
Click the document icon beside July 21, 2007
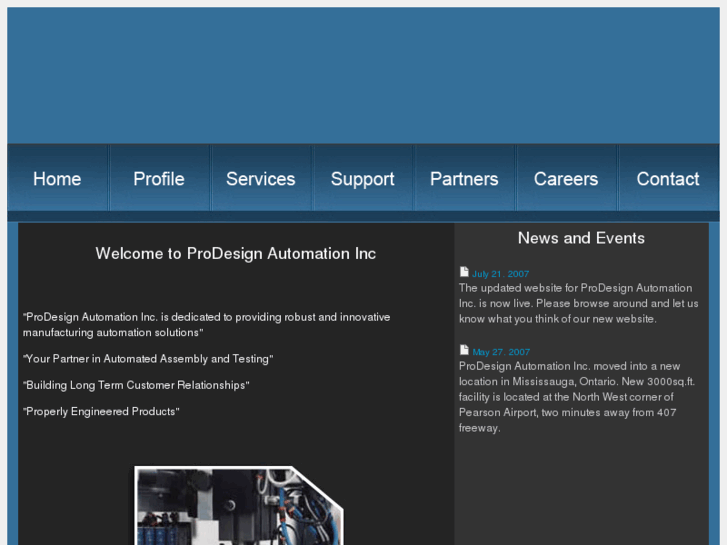[464, 272]
